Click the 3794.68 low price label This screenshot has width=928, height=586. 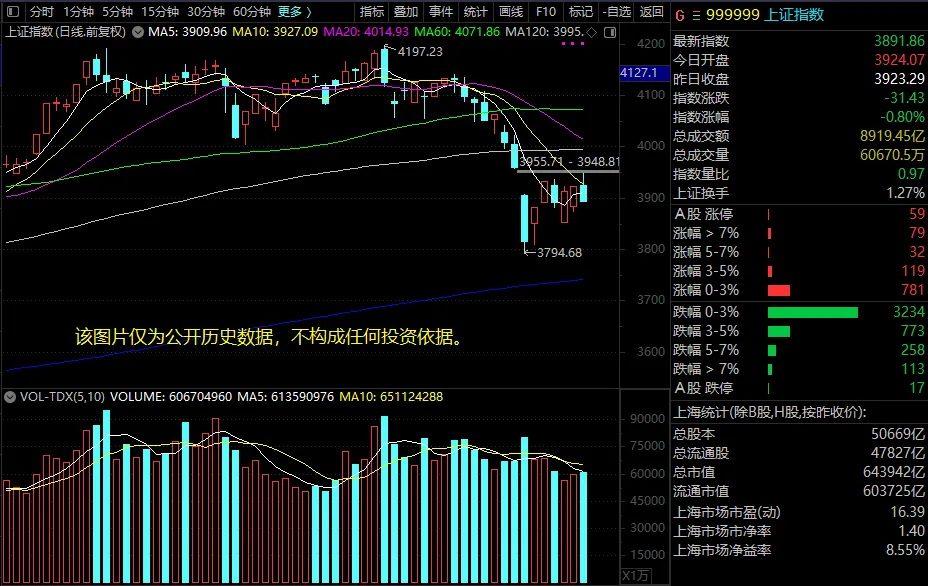pyautogui.click(x=559, y=253)
